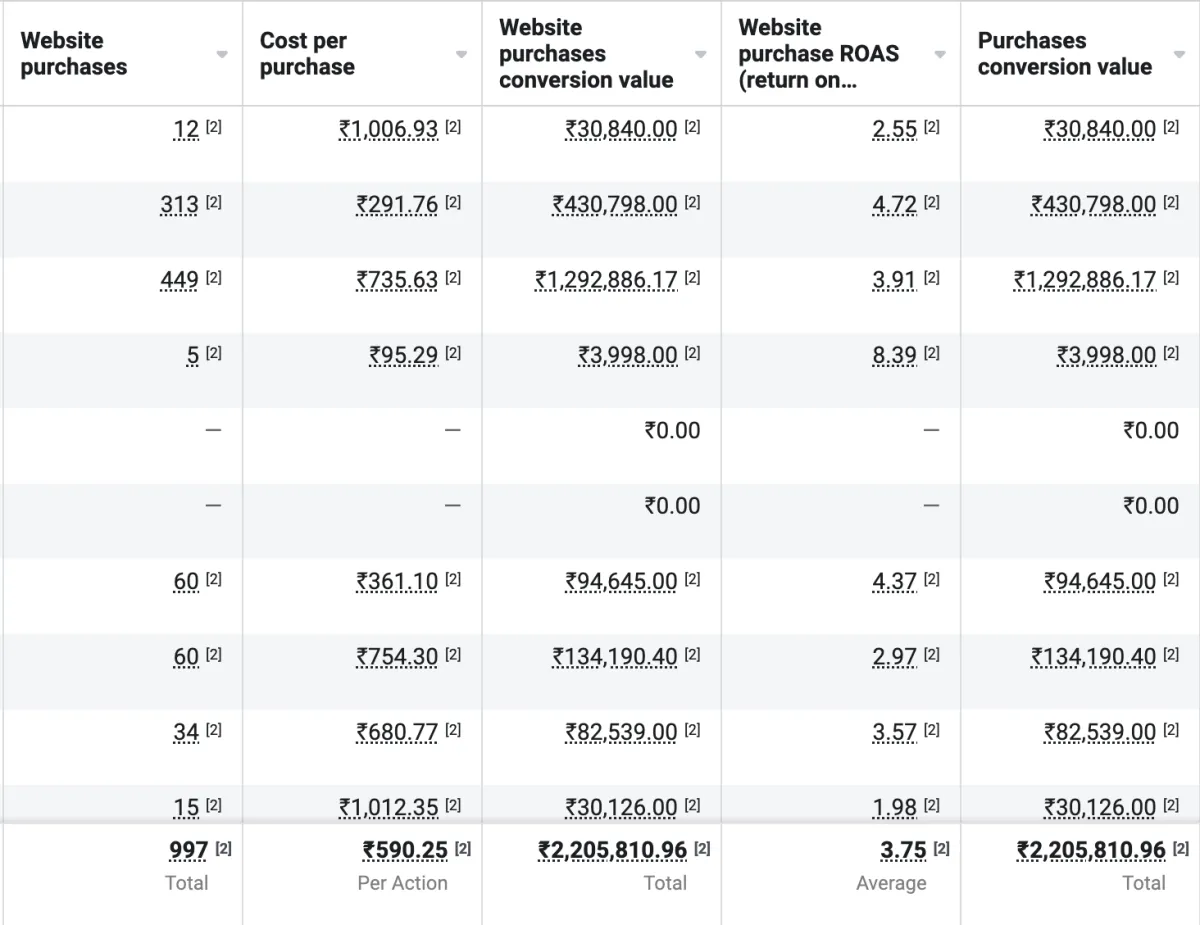The width and height of the screenshot is (1200, 925).
Task: Sort by Website purchases column header
Action: [74, 54]
